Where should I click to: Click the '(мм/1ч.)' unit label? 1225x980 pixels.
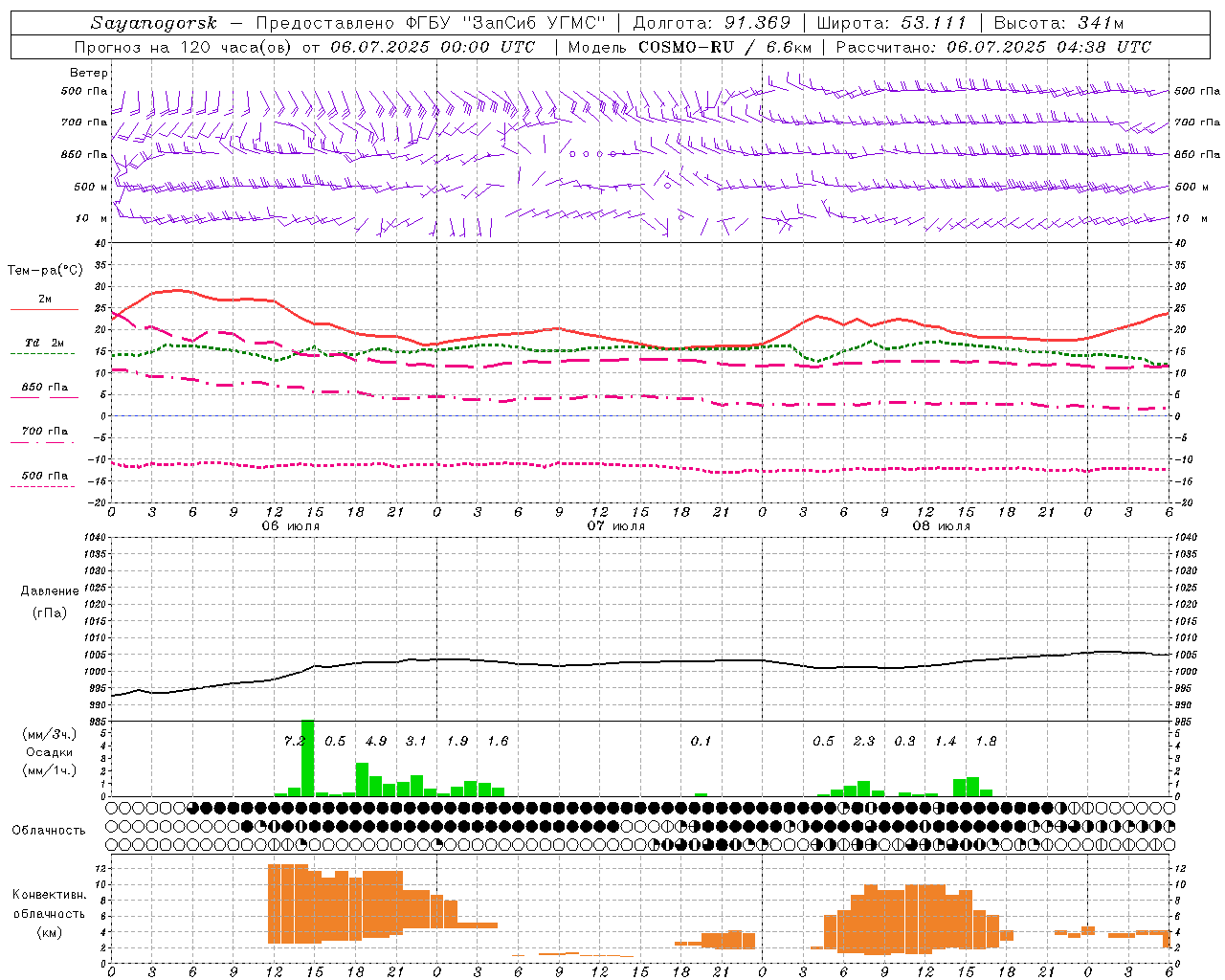(50, 770)
